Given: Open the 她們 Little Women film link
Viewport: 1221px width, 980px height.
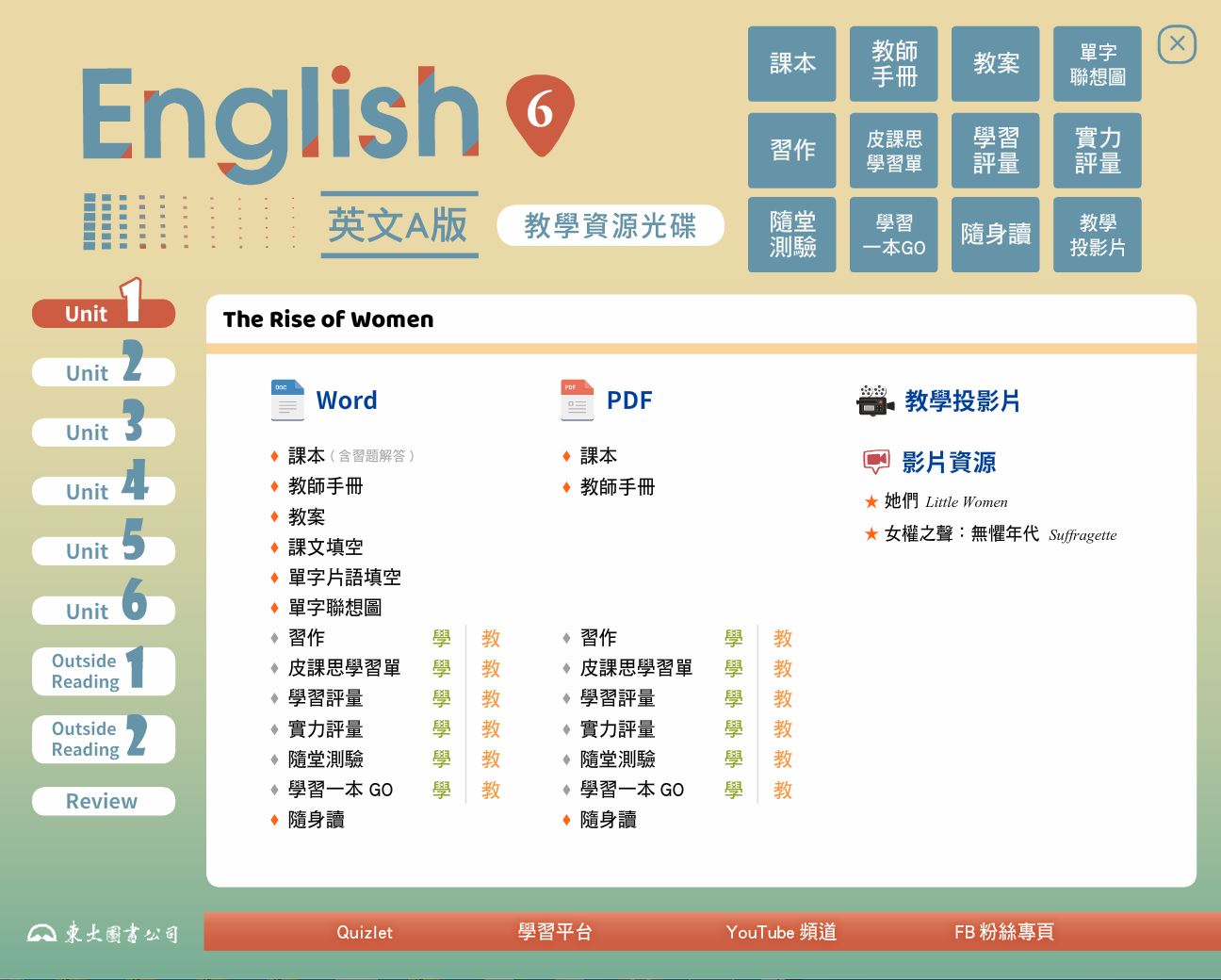Looking at the screenshot, I should coord(945,501).
